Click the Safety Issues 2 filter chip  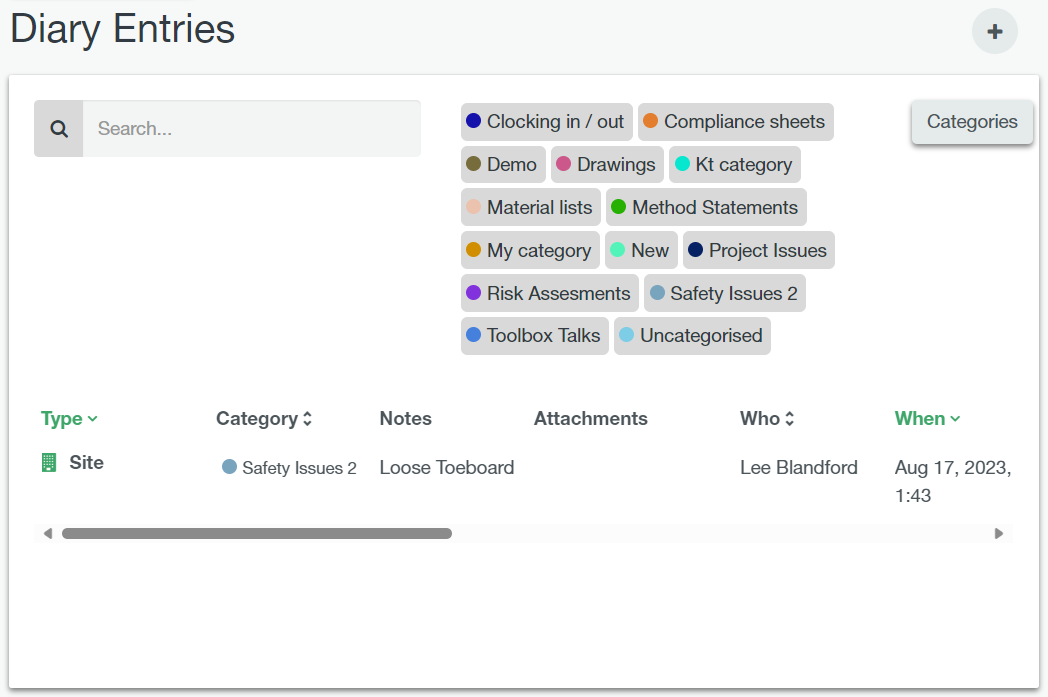pyautogui.click(x=725, y=293)
